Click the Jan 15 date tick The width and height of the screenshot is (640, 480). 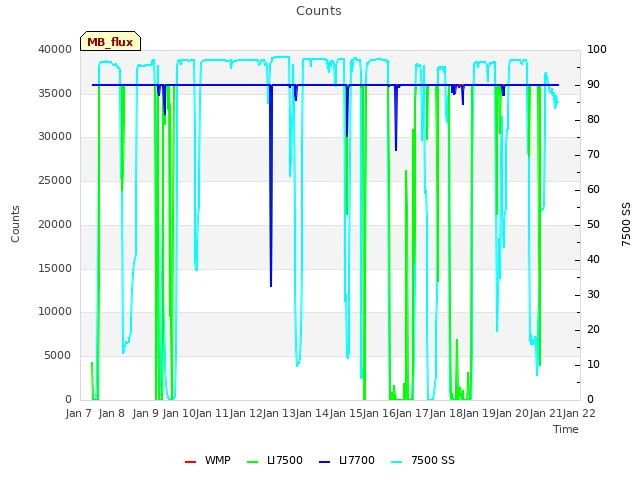click(346, 414)
